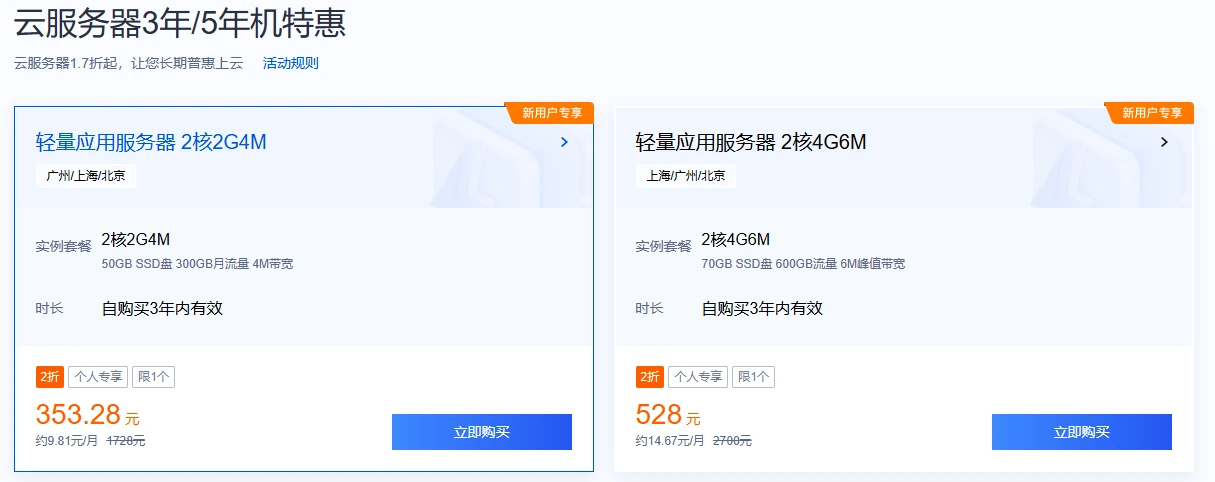1215x482 pixels.
Task: Click the 353.28 price text
Action: tap(78, 414)
